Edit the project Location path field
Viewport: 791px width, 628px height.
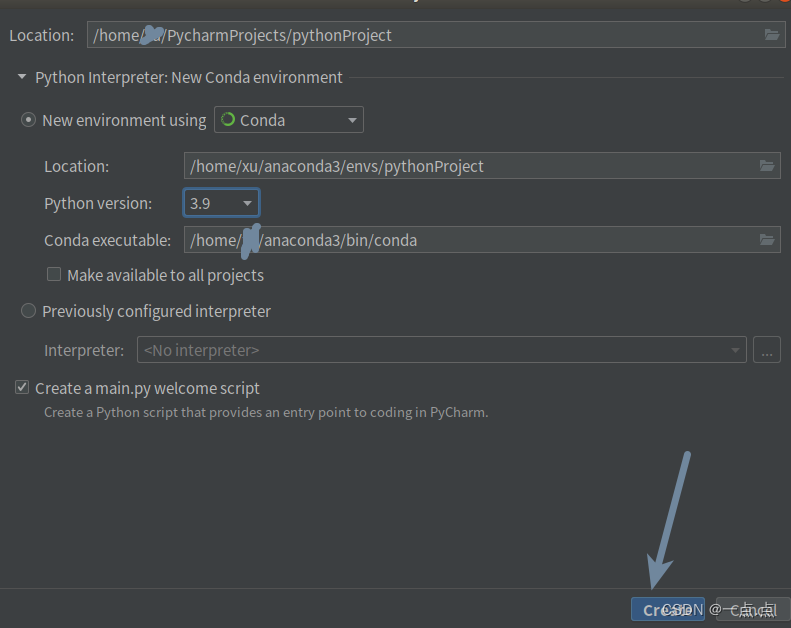(x=436, y=35)
